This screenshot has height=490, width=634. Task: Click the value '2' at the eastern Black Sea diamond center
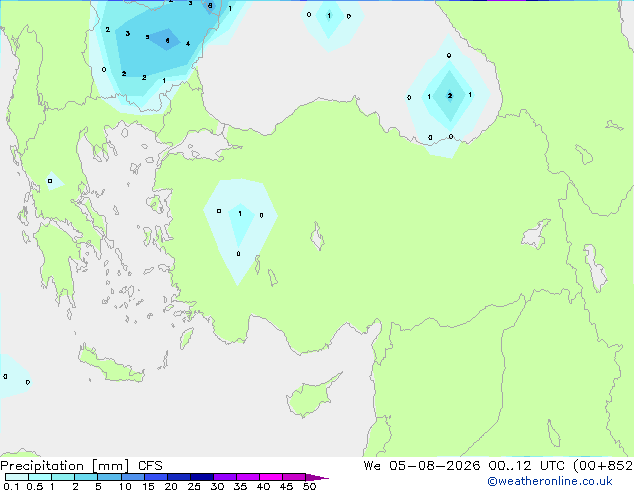pos(450,95)
